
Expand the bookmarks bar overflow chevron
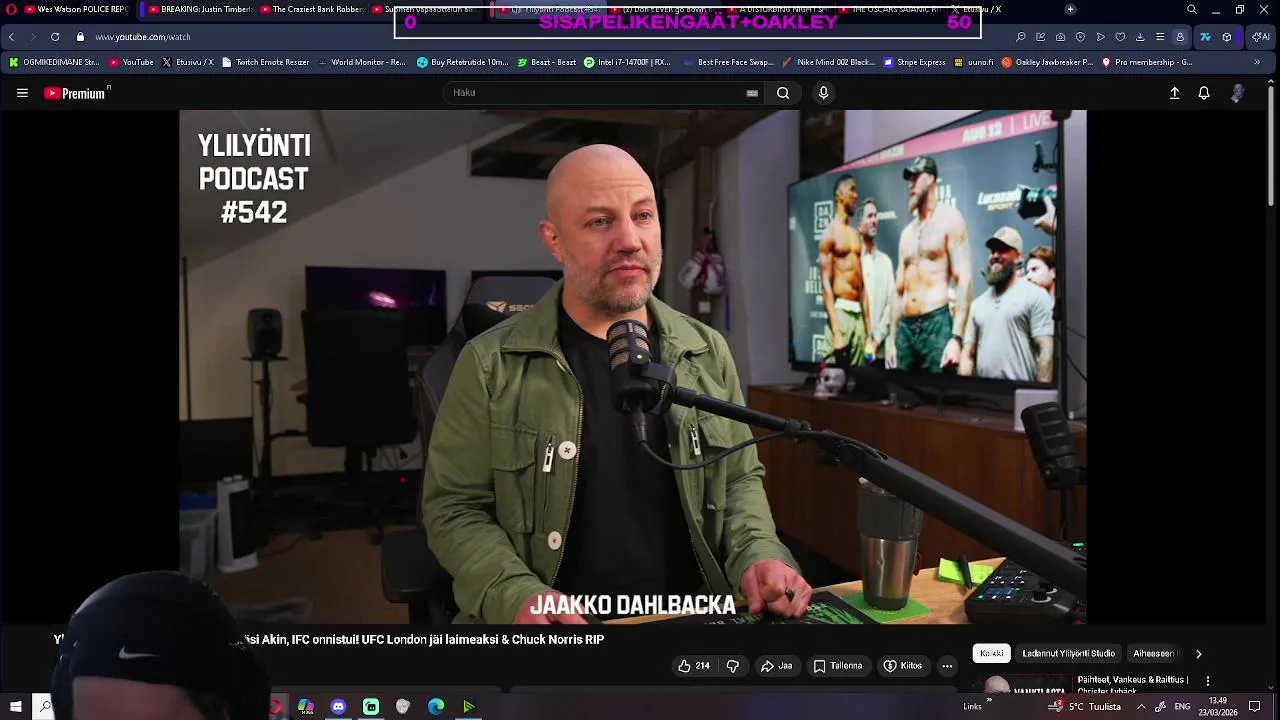tap(1257, 62)
